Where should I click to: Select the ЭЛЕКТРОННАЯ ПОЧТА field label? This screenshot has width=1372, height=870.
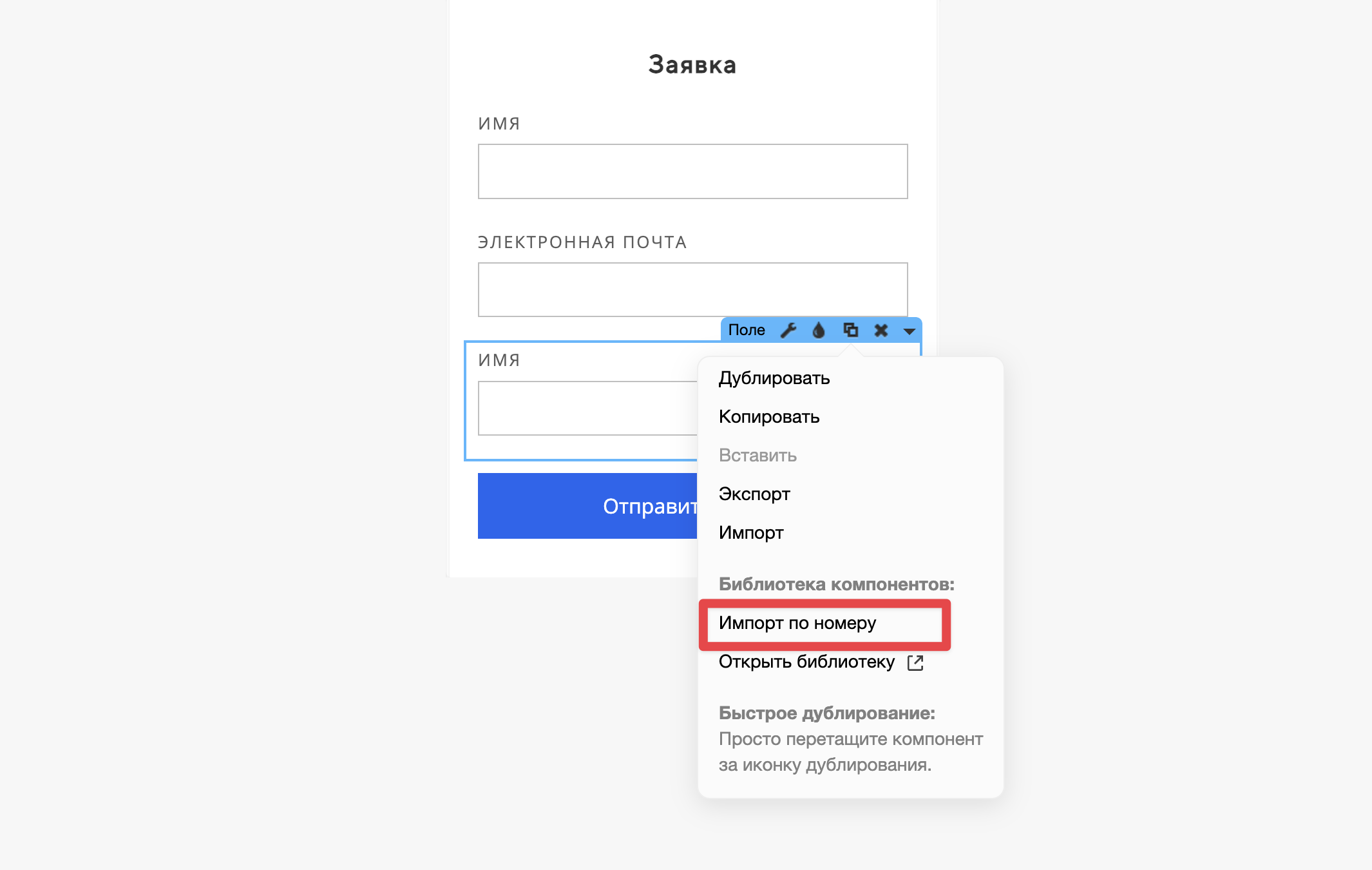click(582, 242)
